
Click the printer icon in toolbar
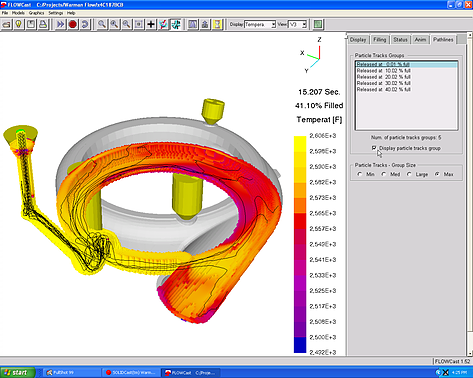pyautogui.click(x=43, y=24)
